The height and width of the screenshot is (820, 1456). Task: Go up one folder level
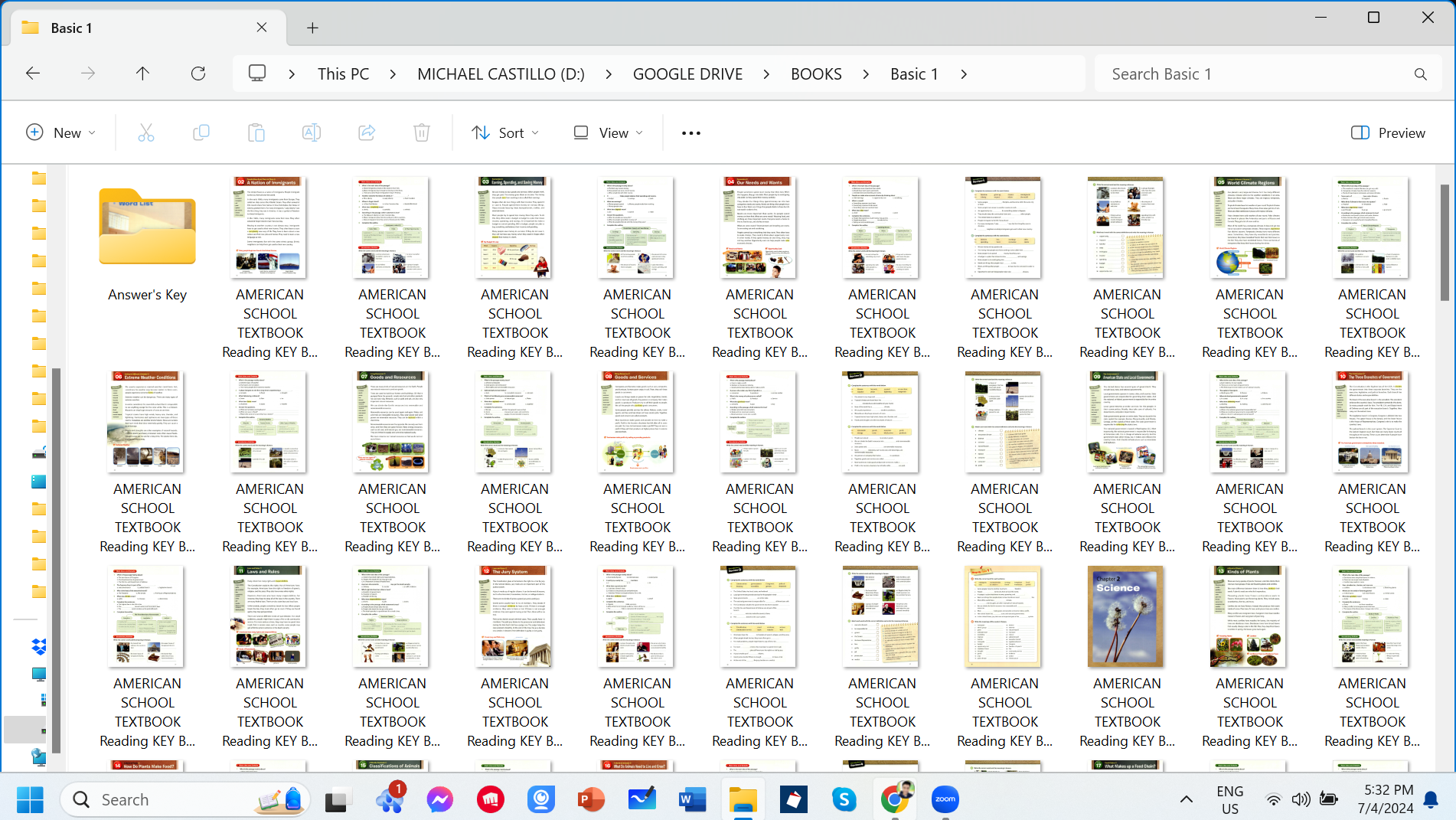click(x=142, y=74)
